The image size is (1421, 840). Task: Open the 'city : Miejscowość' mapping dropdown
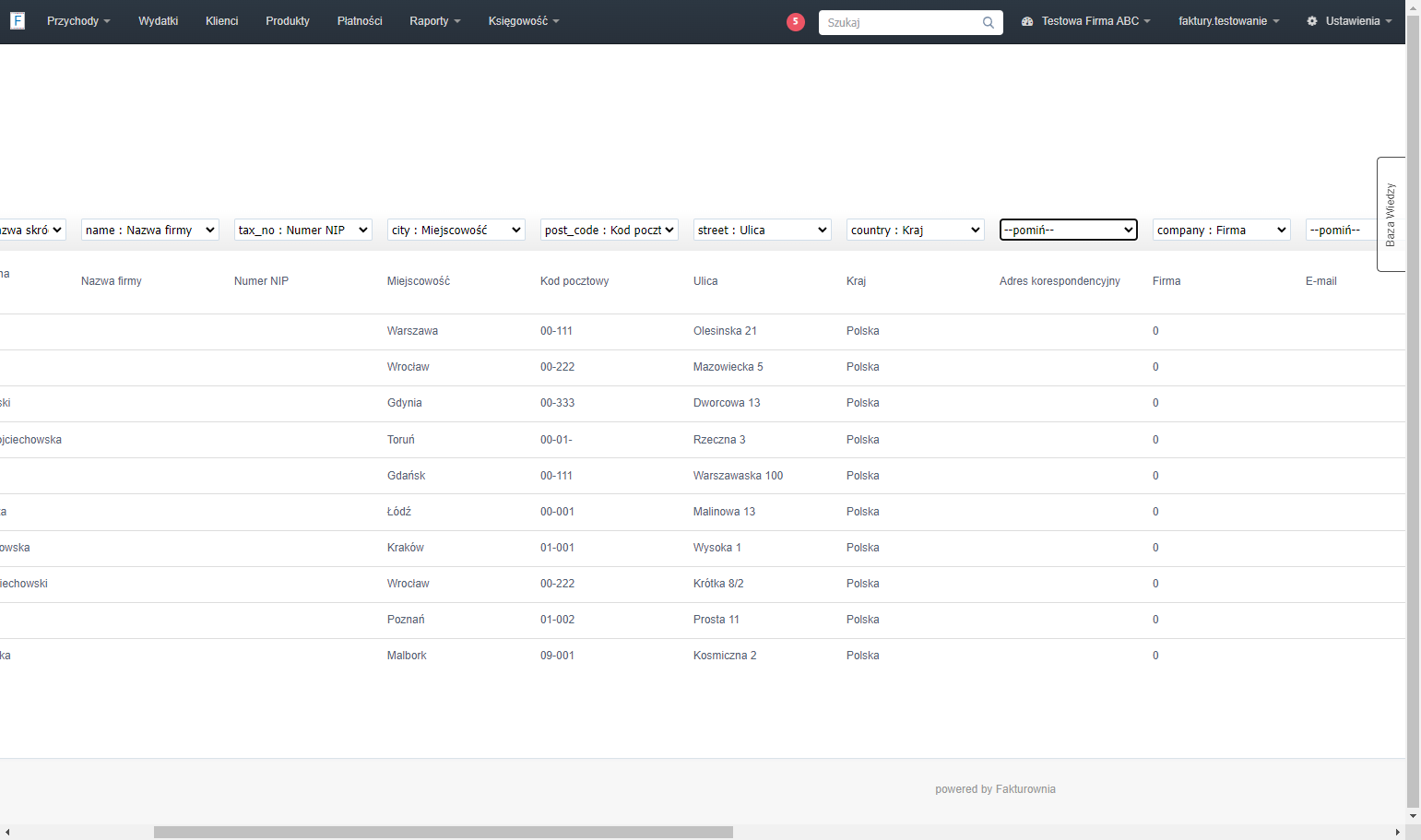click(x=456, y=230)
